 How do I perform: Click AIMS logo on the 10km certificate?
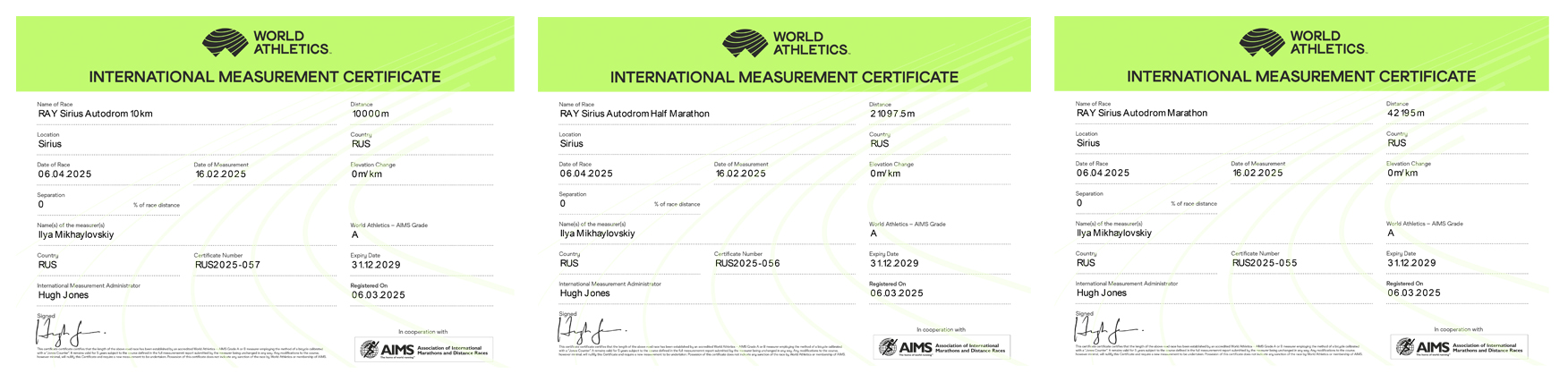click(x=423, y=350)
